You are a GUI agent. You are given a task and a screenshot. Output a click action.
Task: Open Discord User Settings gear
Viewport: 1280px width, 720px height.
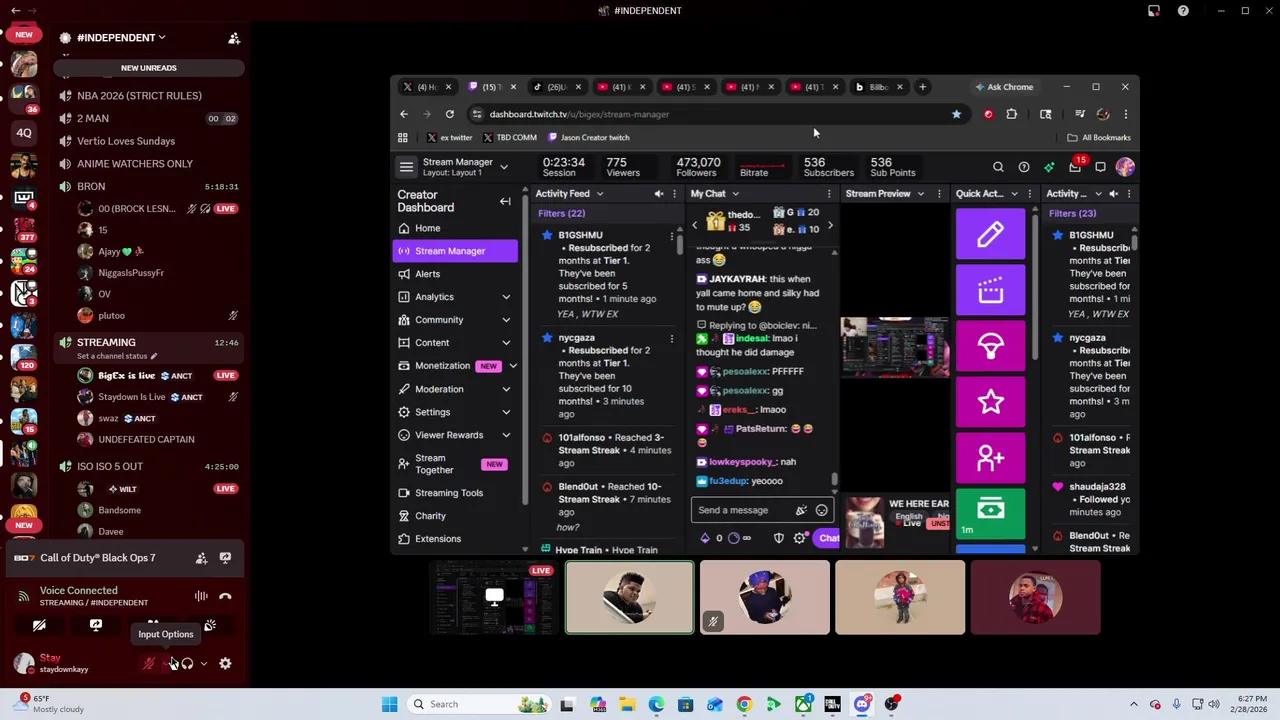pyautogui.click(x=225, y=663)
